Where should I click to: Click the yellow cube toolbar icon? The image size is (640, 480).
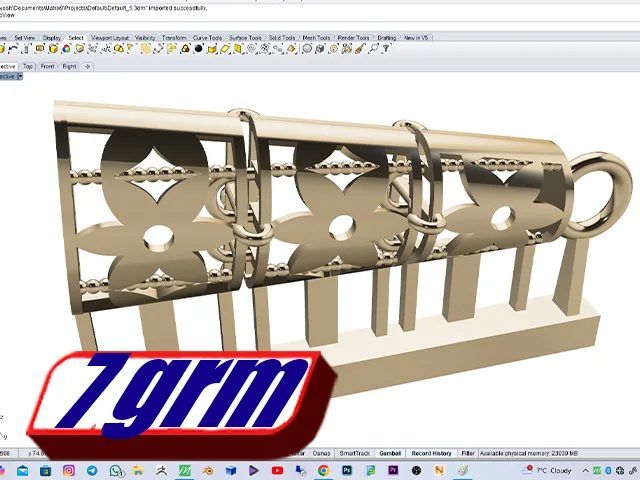(x=53, y=49)
